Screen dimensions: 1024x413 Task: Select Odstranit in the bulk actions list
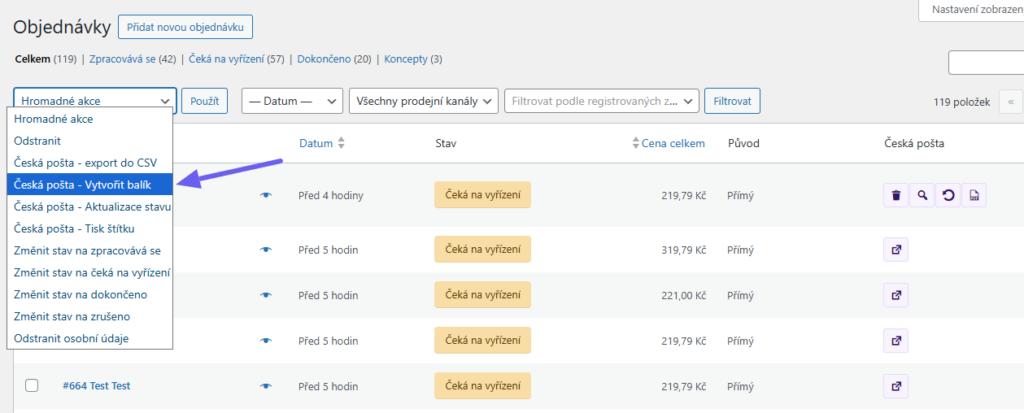90,140
